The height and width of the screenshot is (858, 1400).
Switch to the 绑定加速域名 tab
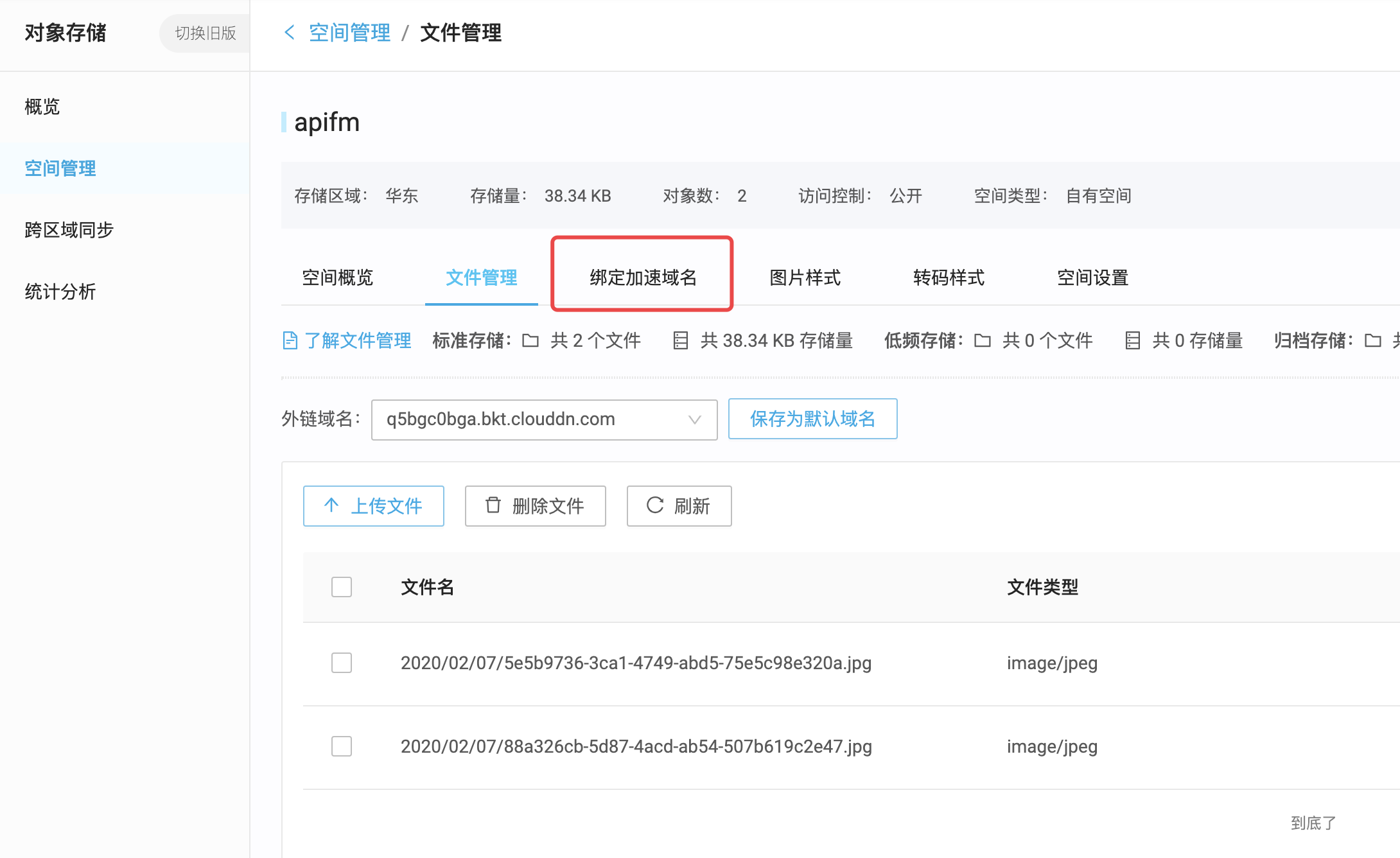[643, 277]
